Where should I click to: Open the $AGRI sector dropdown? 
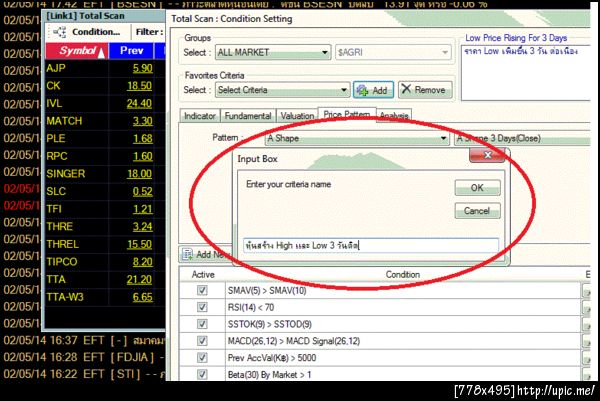(393, 52)
